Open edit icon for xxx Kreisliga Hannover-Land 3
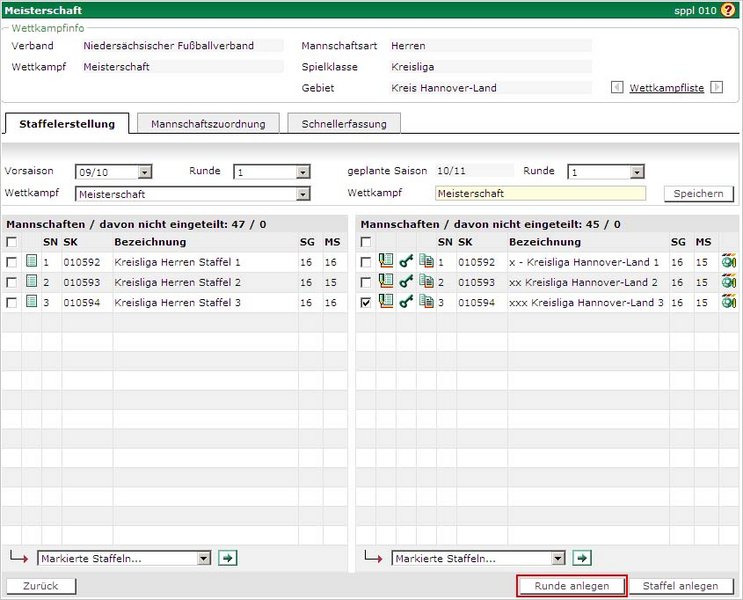This screenshot has height=600, width=743. [x=385, y=302]
